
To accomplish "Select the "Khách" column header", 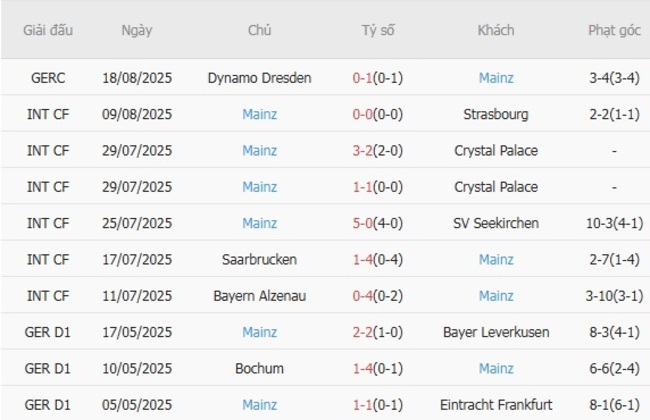I will coord(495,30).
